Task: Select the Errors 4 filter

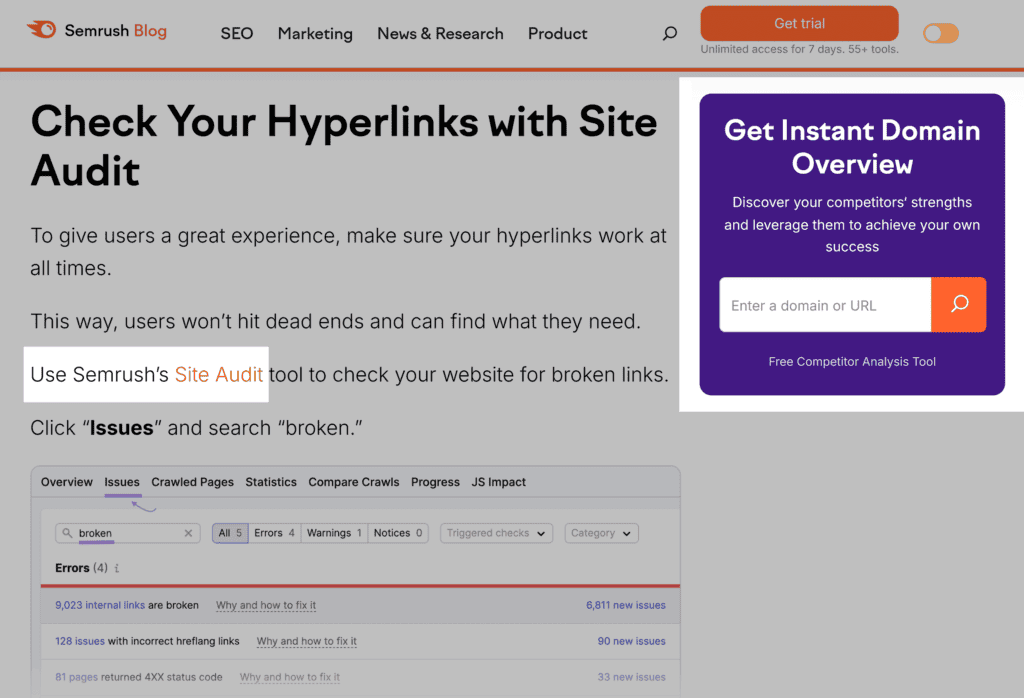Action: coord(274,533)
